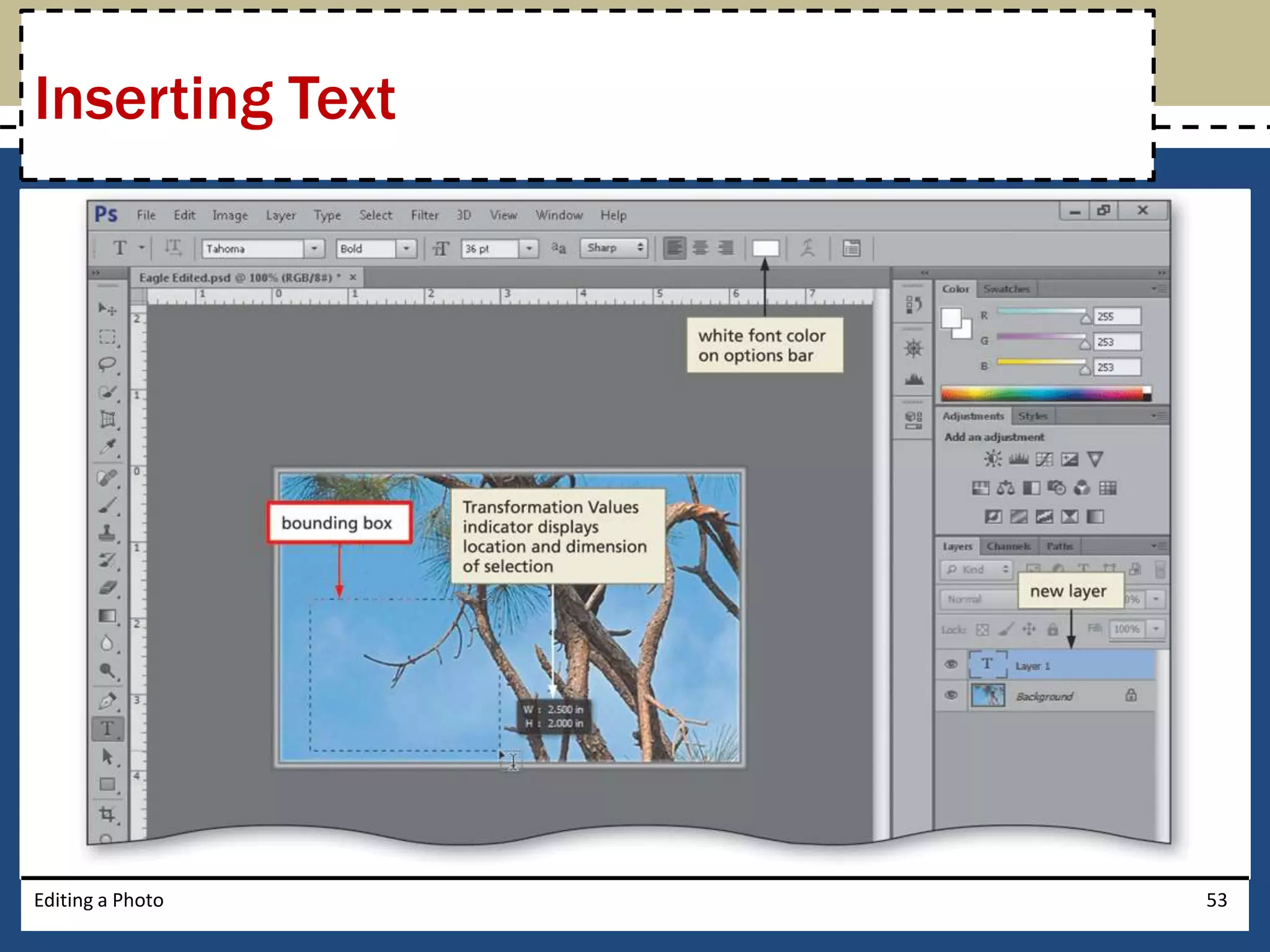Add a Curves adjustment
The height and width of the screenshot is (952, 1270).
[1044, 459]
